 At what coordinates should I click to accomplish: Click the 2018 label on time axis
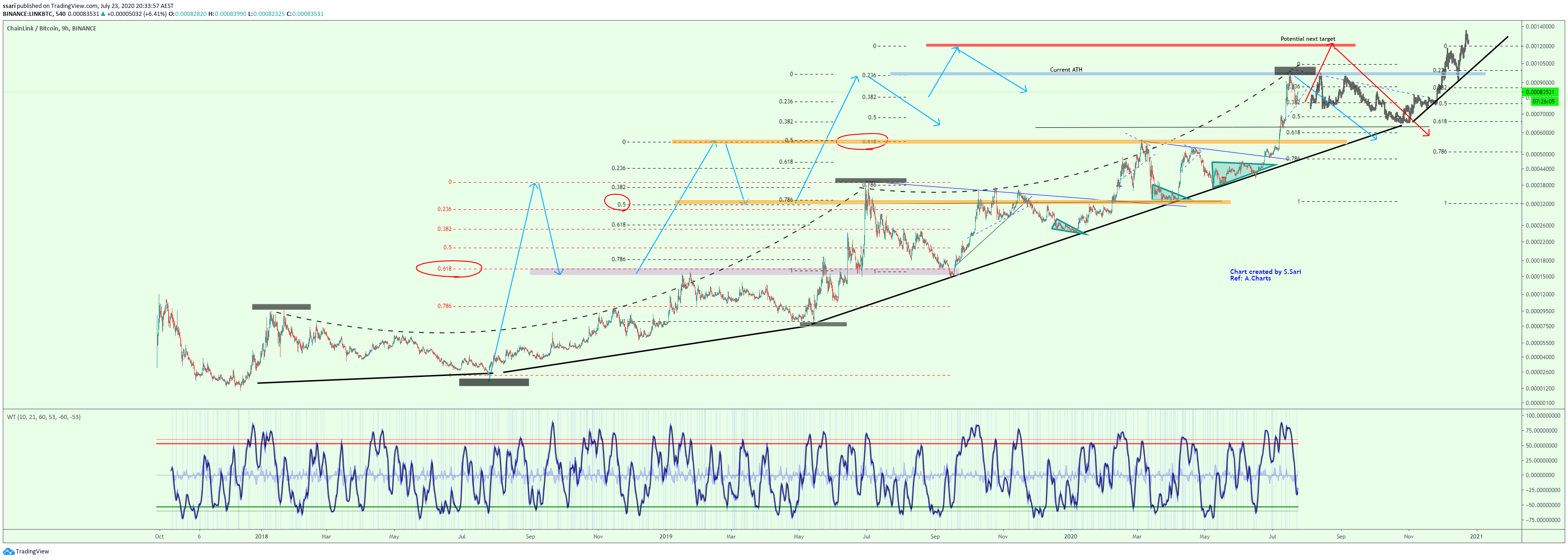(x=261, y=537)
